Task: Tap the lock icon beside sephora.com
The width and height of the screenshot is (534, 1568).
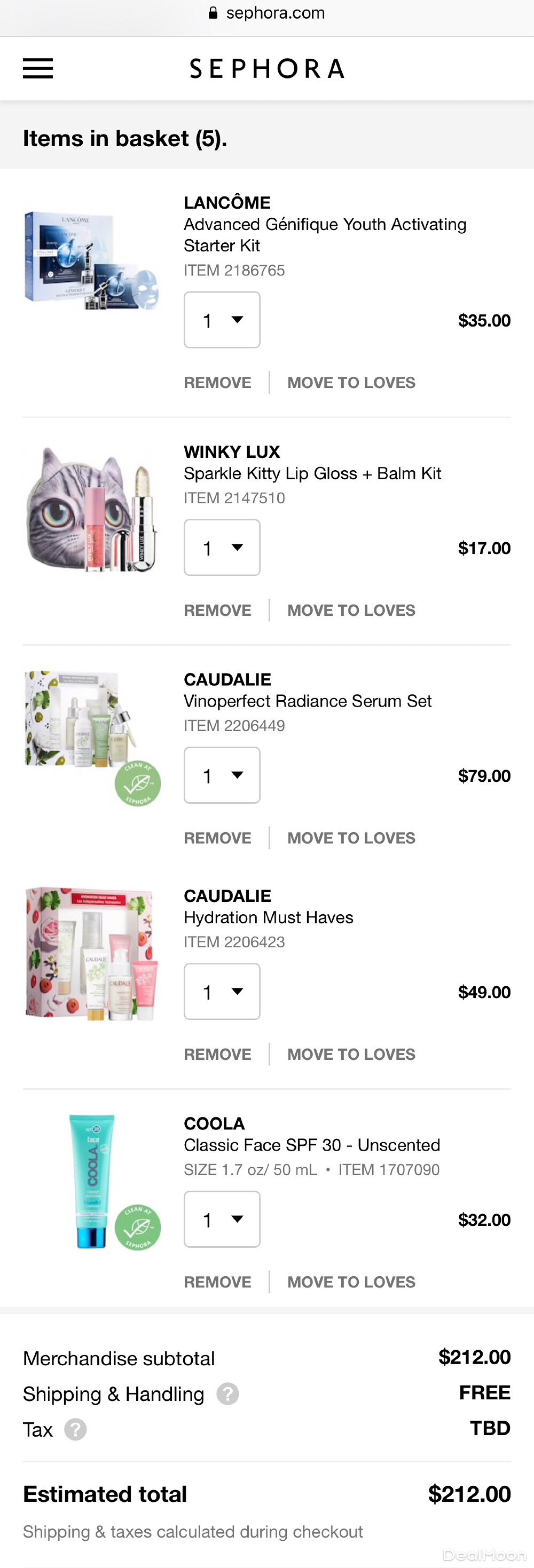Action: pyautogui.click(x=213, y=13)
